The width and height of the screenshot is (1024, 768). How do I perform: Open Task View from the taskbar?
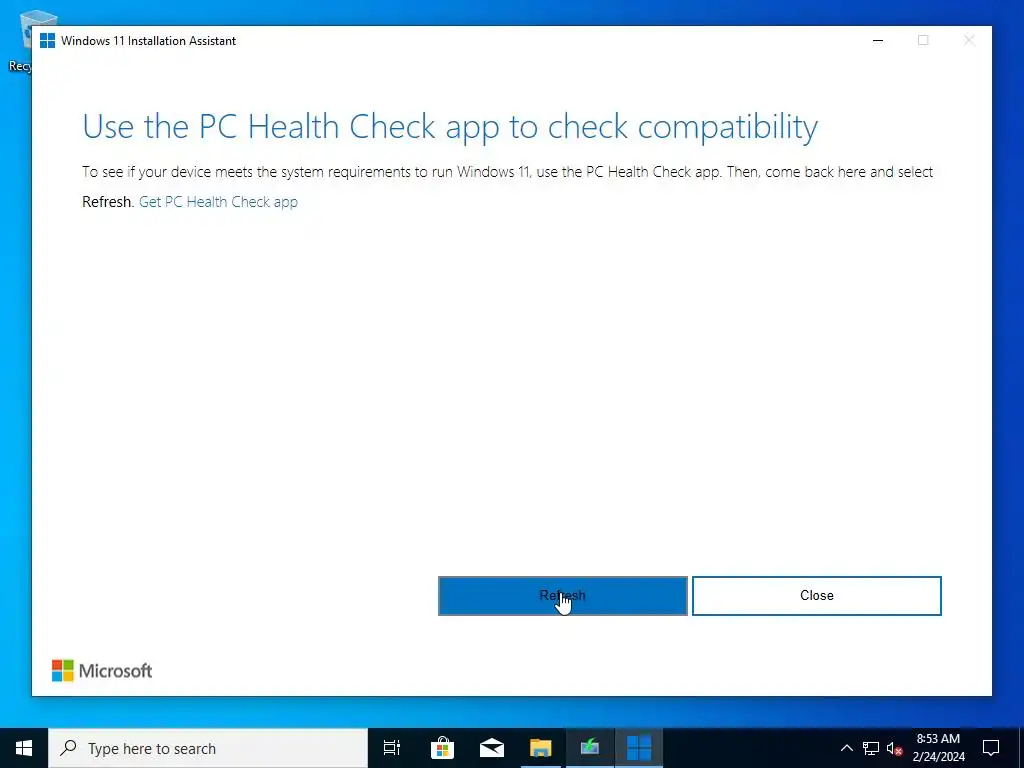(x=392, y=748)
